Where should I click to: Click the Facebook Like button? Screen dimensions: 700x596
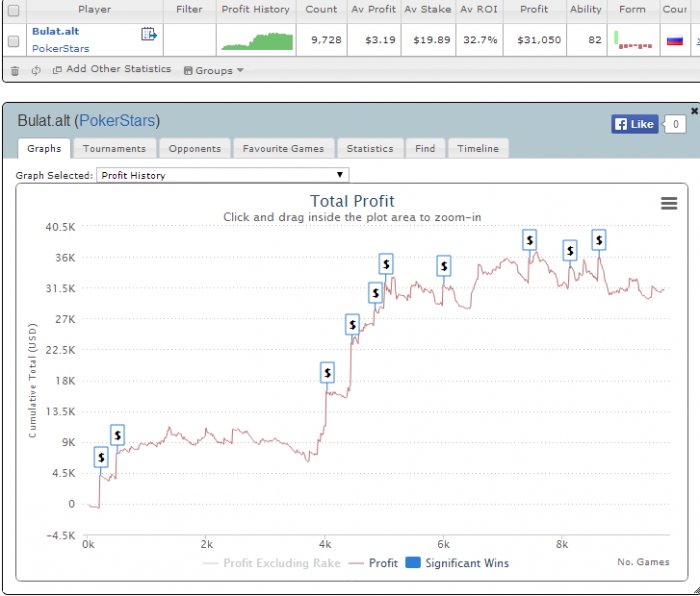click(634, 124)
